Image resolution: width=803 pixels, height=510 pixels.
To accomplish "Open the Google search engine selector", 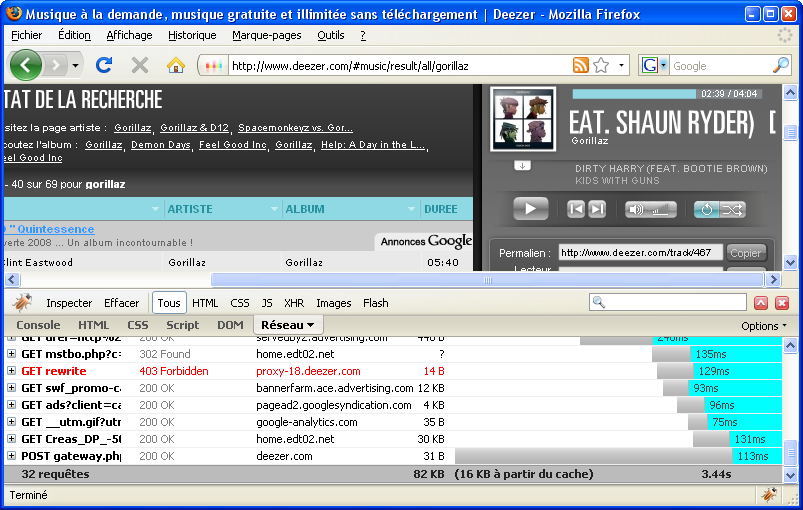I will [x=654, y=66].
